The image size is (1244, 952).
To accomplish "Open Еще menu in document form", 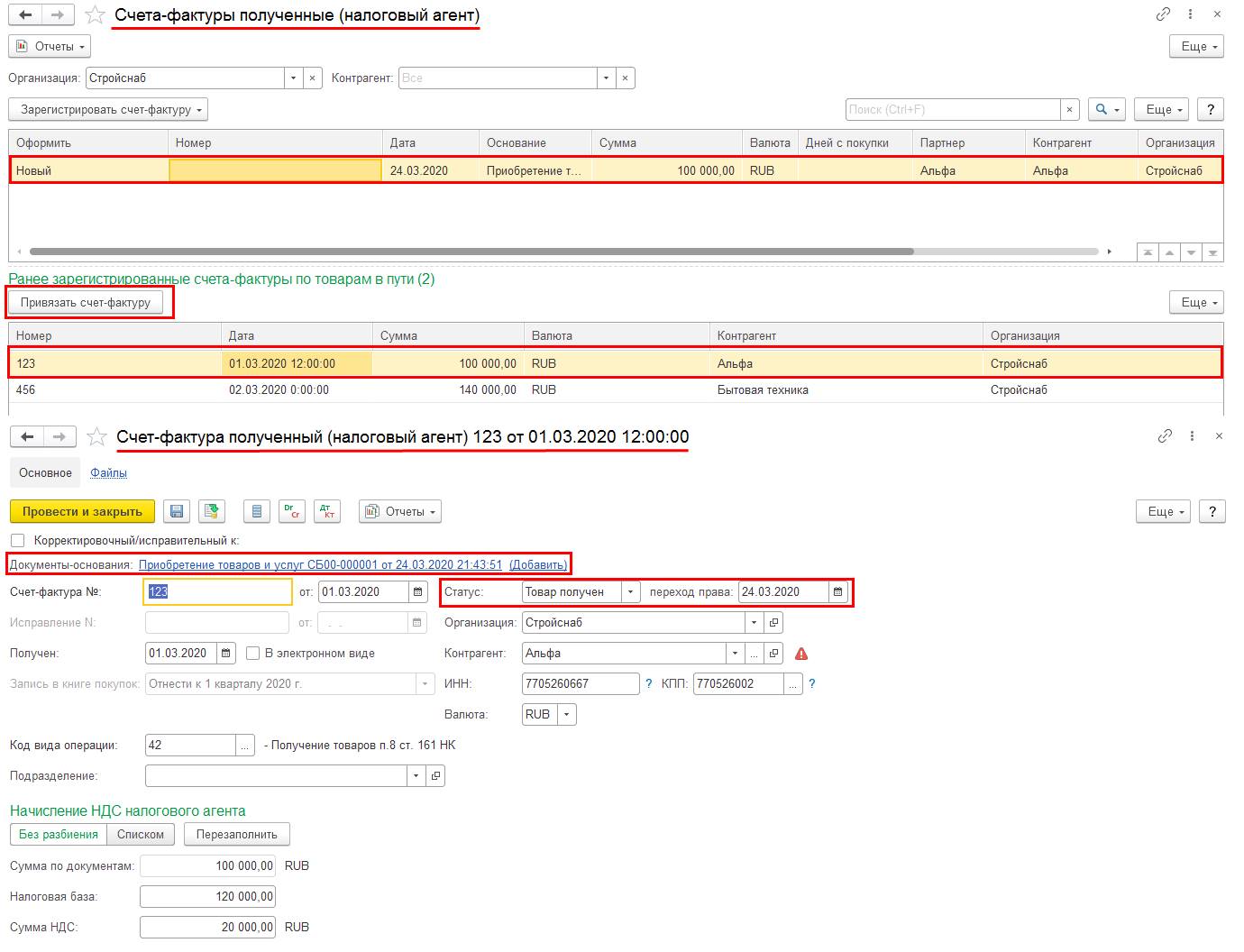I will click(x=1164, y=512).
